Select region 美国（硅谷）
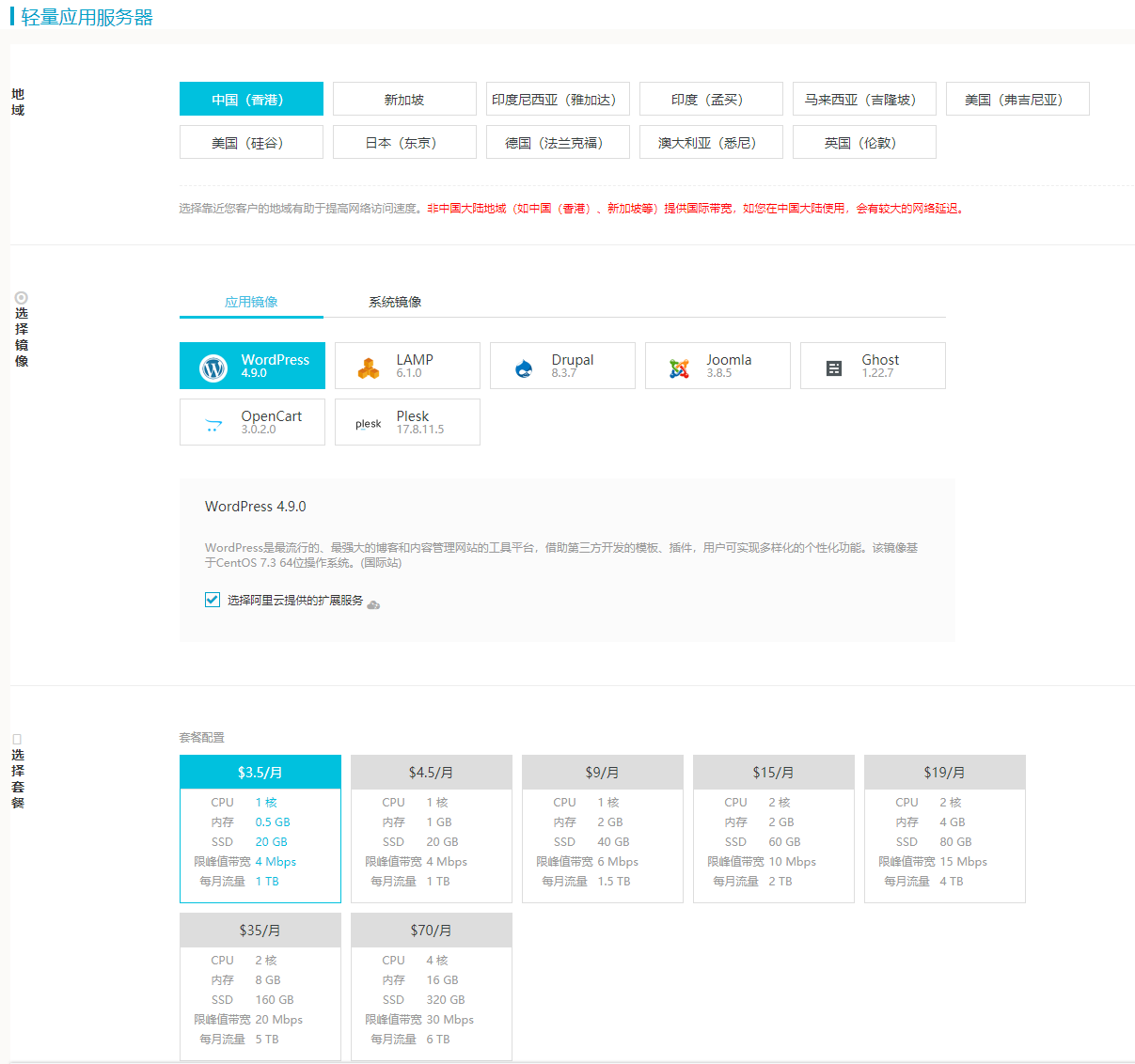Screen dimensions: 1135x1064 (x=251, y=142)
